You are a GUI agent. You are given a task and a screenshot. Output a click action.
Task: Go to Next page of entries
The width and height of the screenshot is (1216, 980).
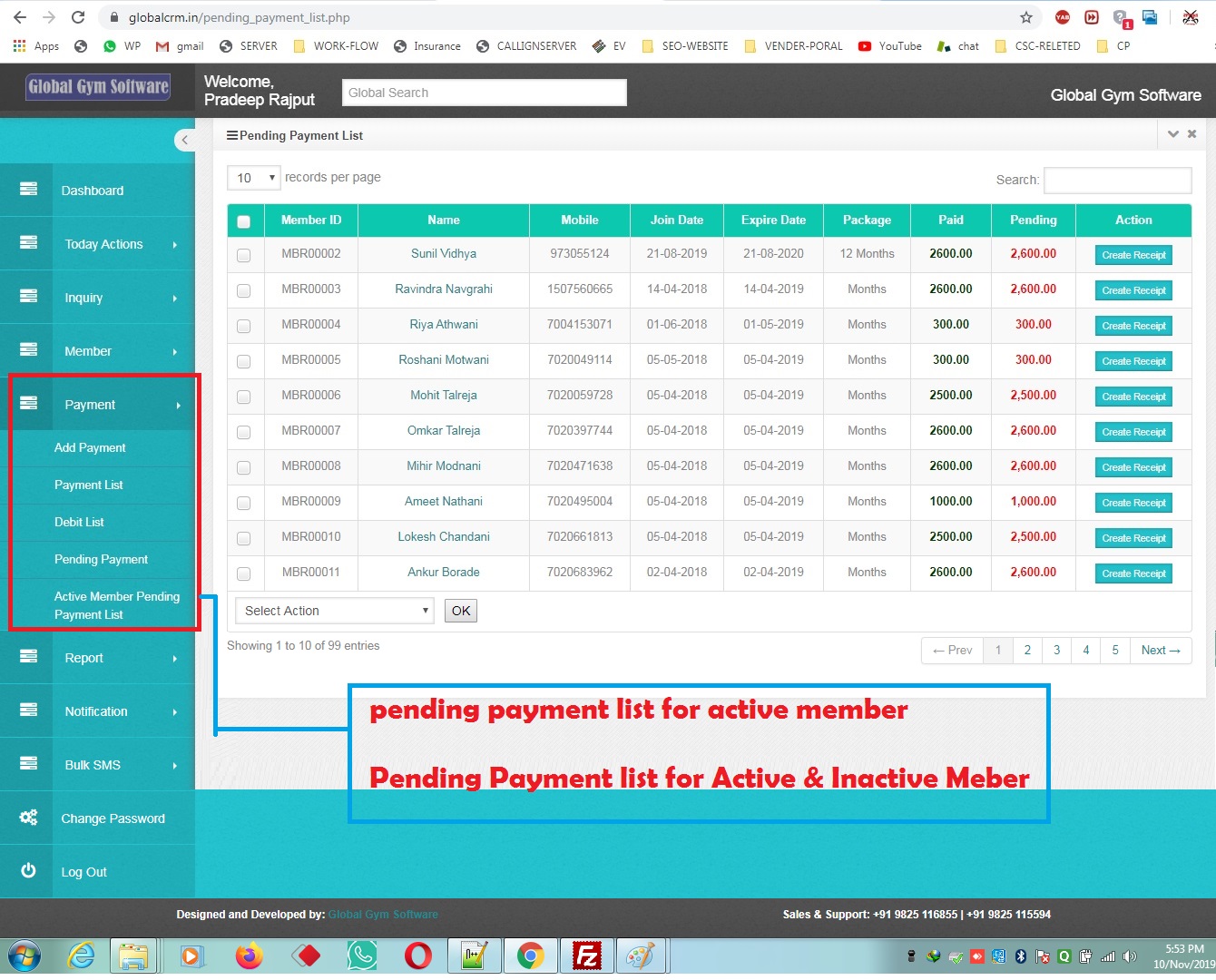point(1161,650)
